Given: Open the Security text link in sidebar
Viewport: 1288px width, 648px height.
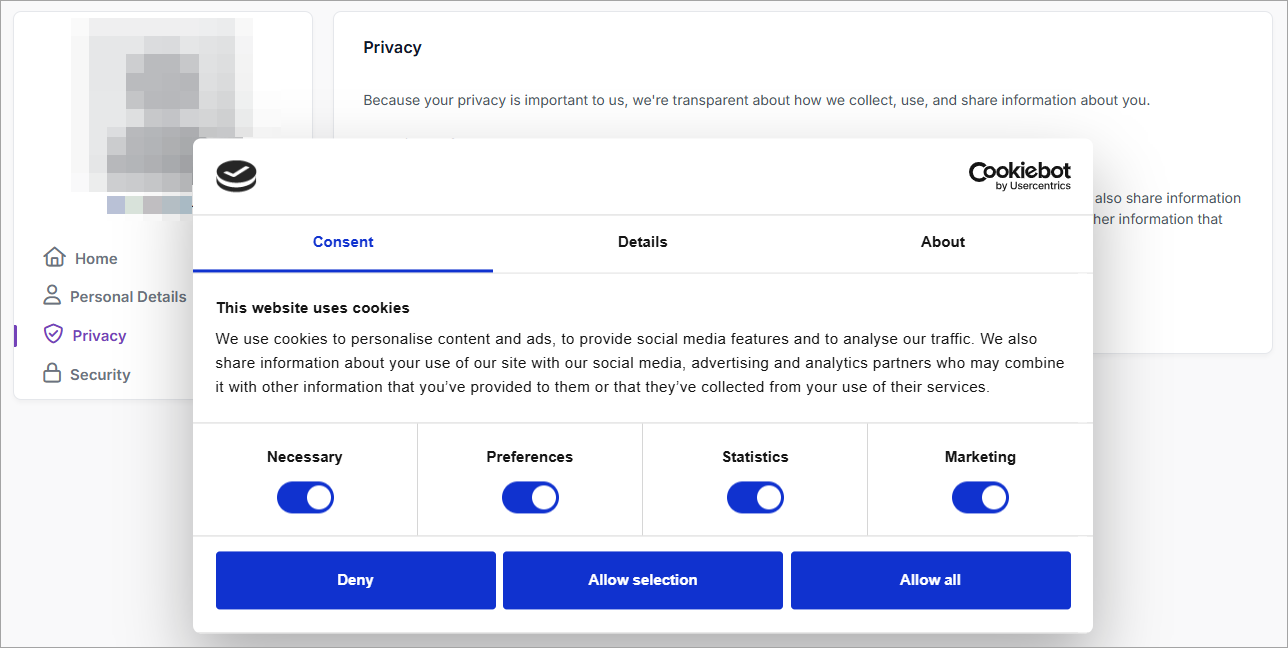Looking at the screenshot, I should point(100,375).
